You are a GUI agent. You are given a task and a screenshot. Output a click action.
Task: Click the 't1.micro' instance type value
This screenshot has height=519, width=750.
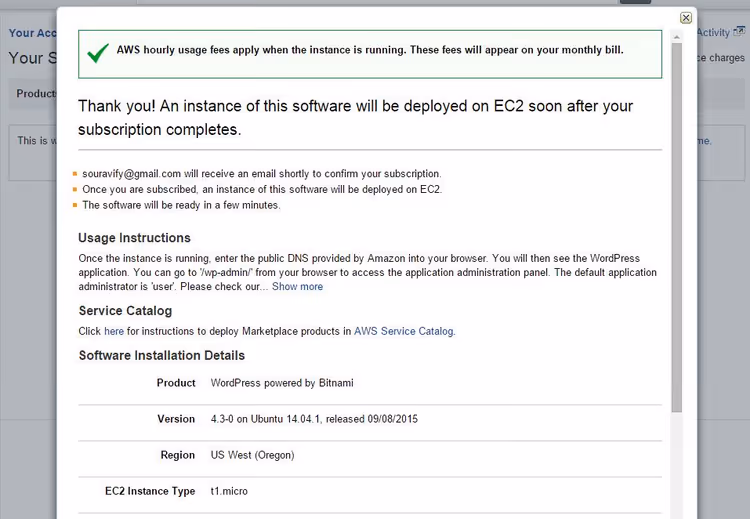point(229,491)
